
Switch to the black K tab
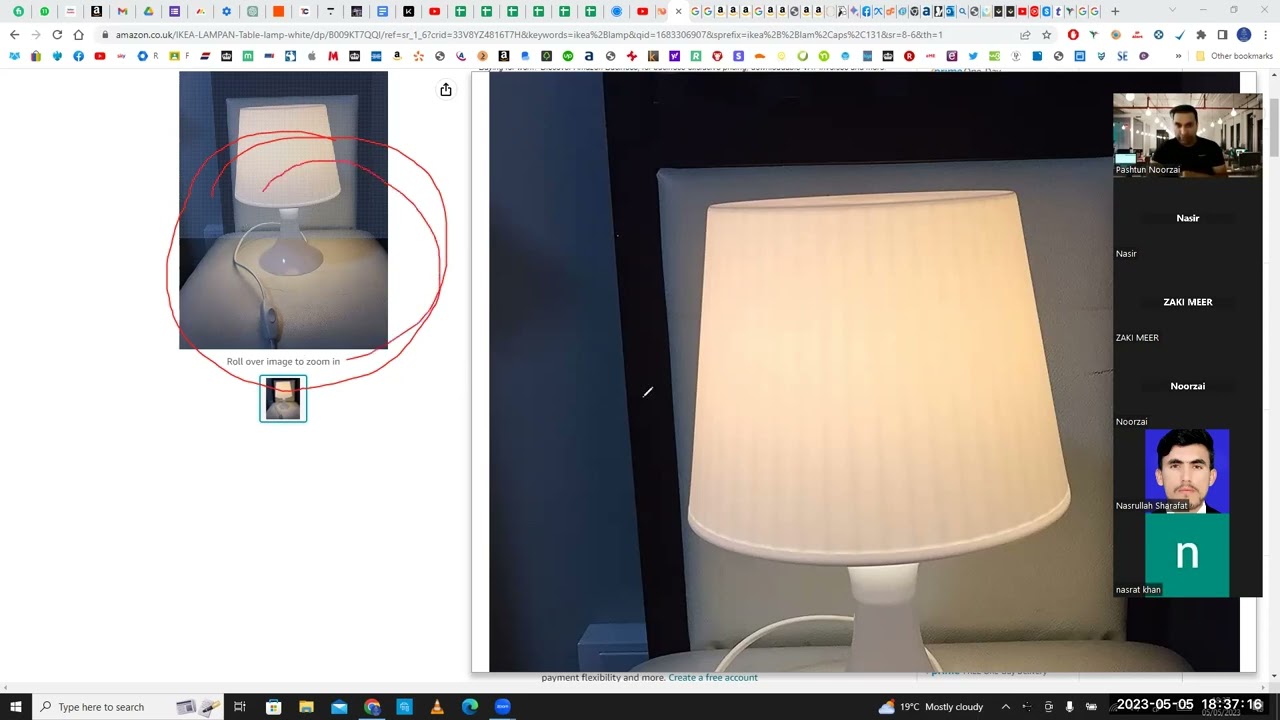[408, 11]
